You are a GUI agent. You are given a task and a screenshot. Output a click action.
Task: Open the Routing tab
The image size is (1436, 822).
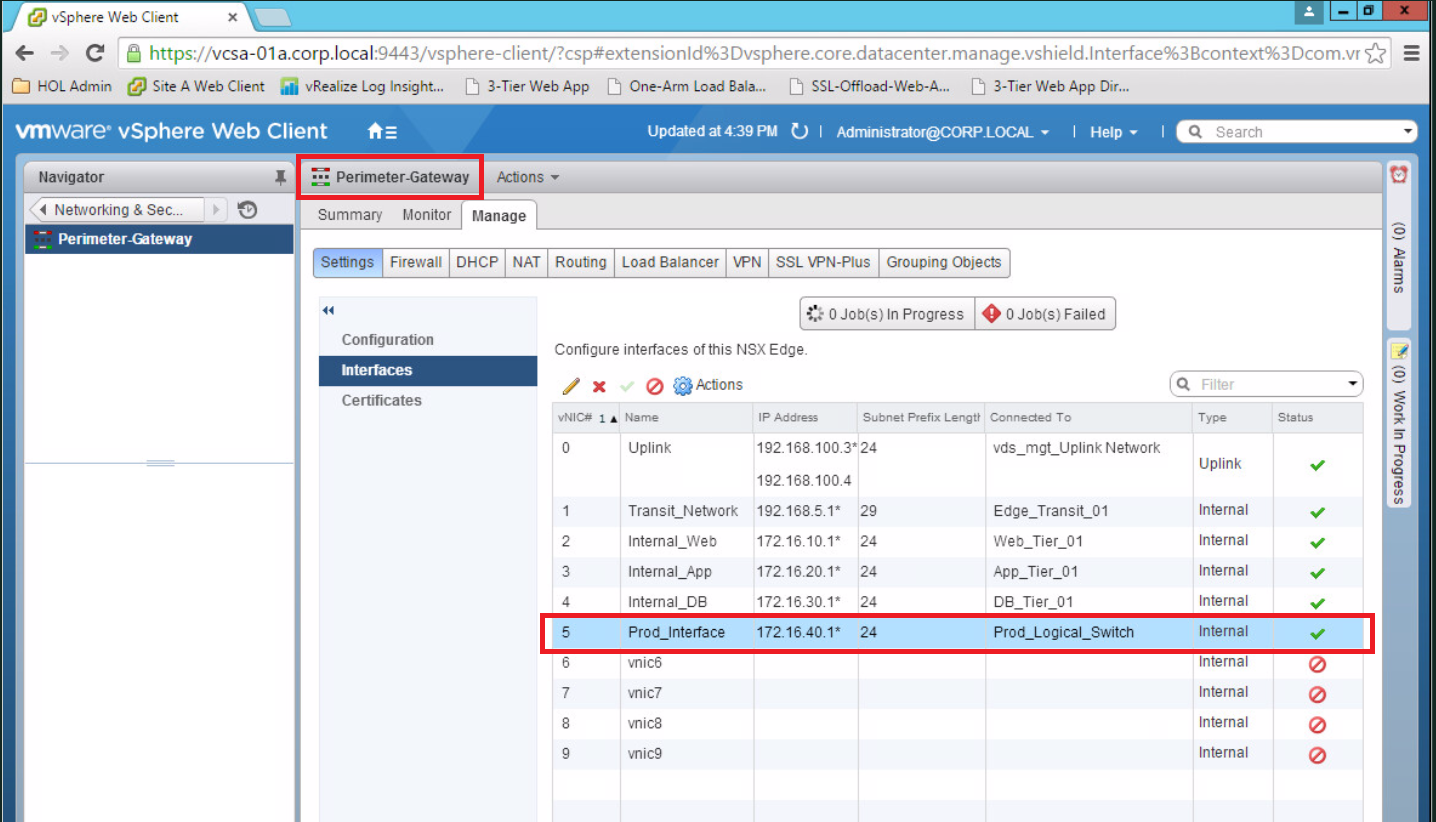click(x=581, y=262)
